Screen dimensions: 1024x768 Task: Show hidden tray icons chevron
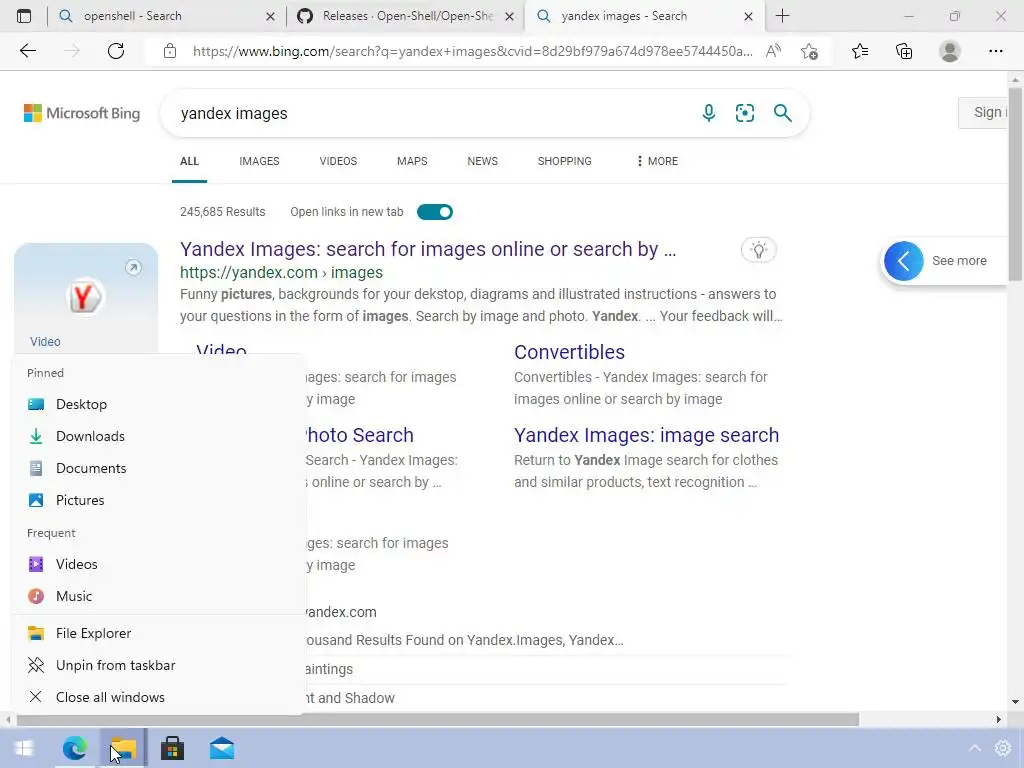974,748
